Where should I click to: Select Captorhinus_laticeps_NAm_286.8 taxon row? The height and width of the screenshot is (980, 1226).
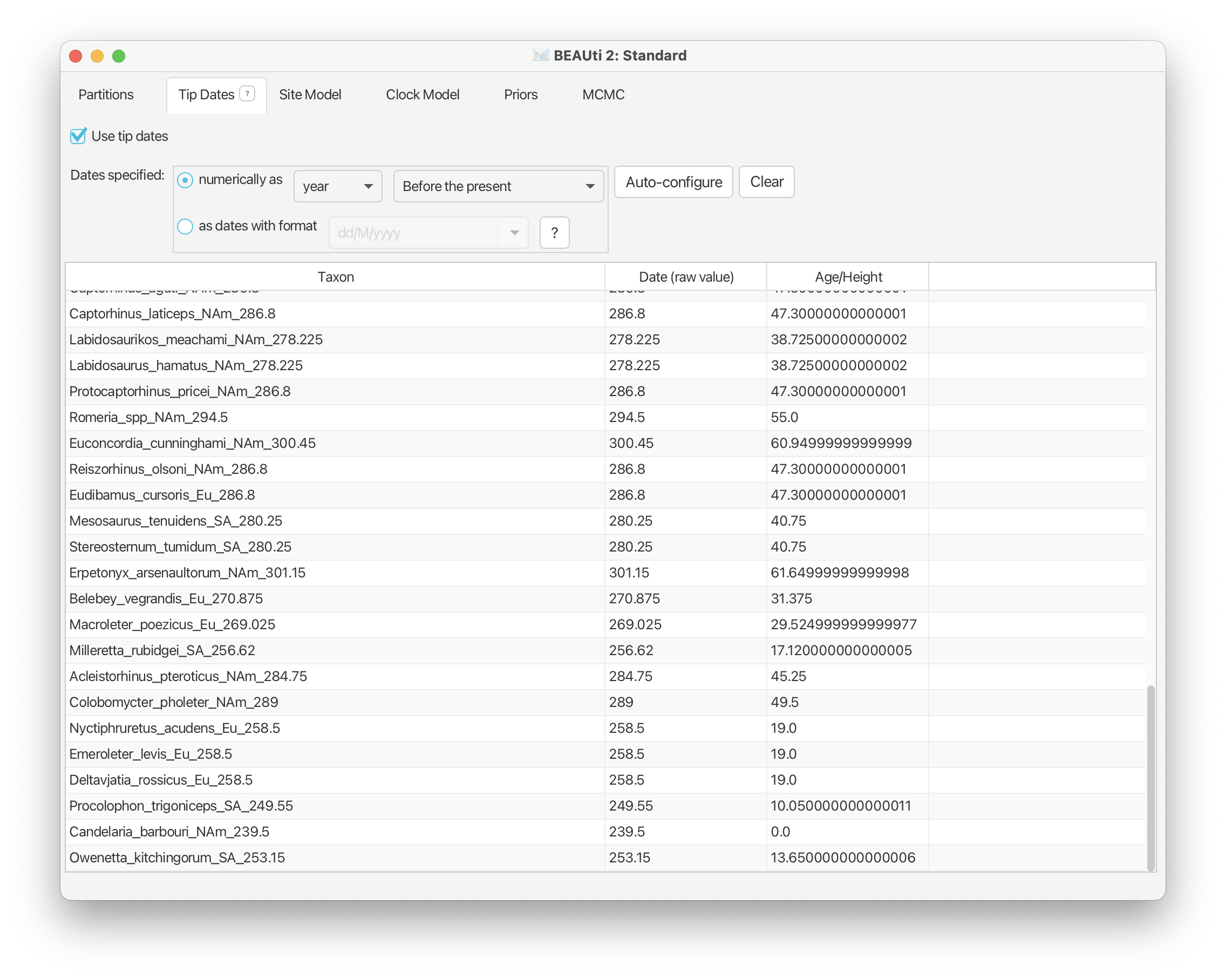coord(605,314)
